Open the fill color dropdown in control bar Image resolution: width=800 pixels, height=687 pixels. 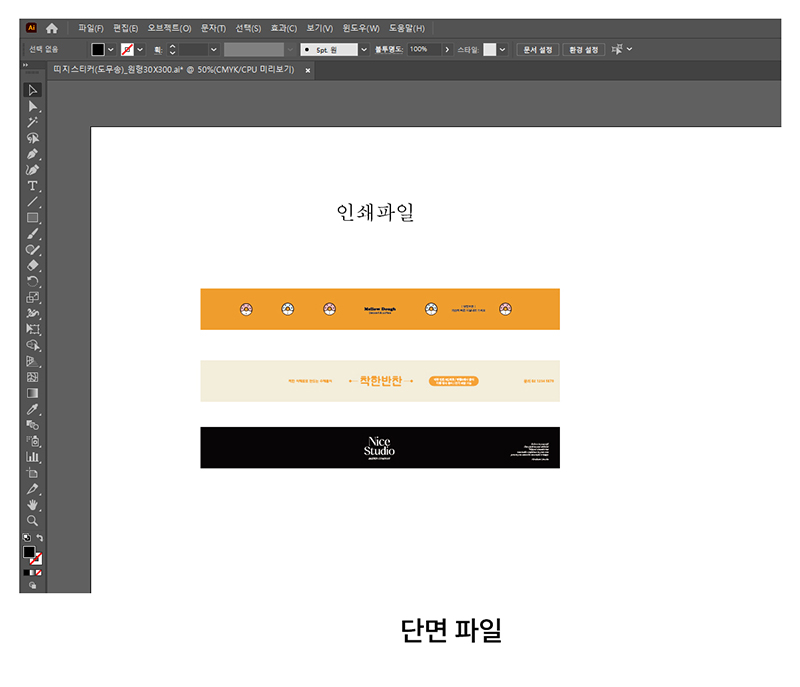[111, 49]
